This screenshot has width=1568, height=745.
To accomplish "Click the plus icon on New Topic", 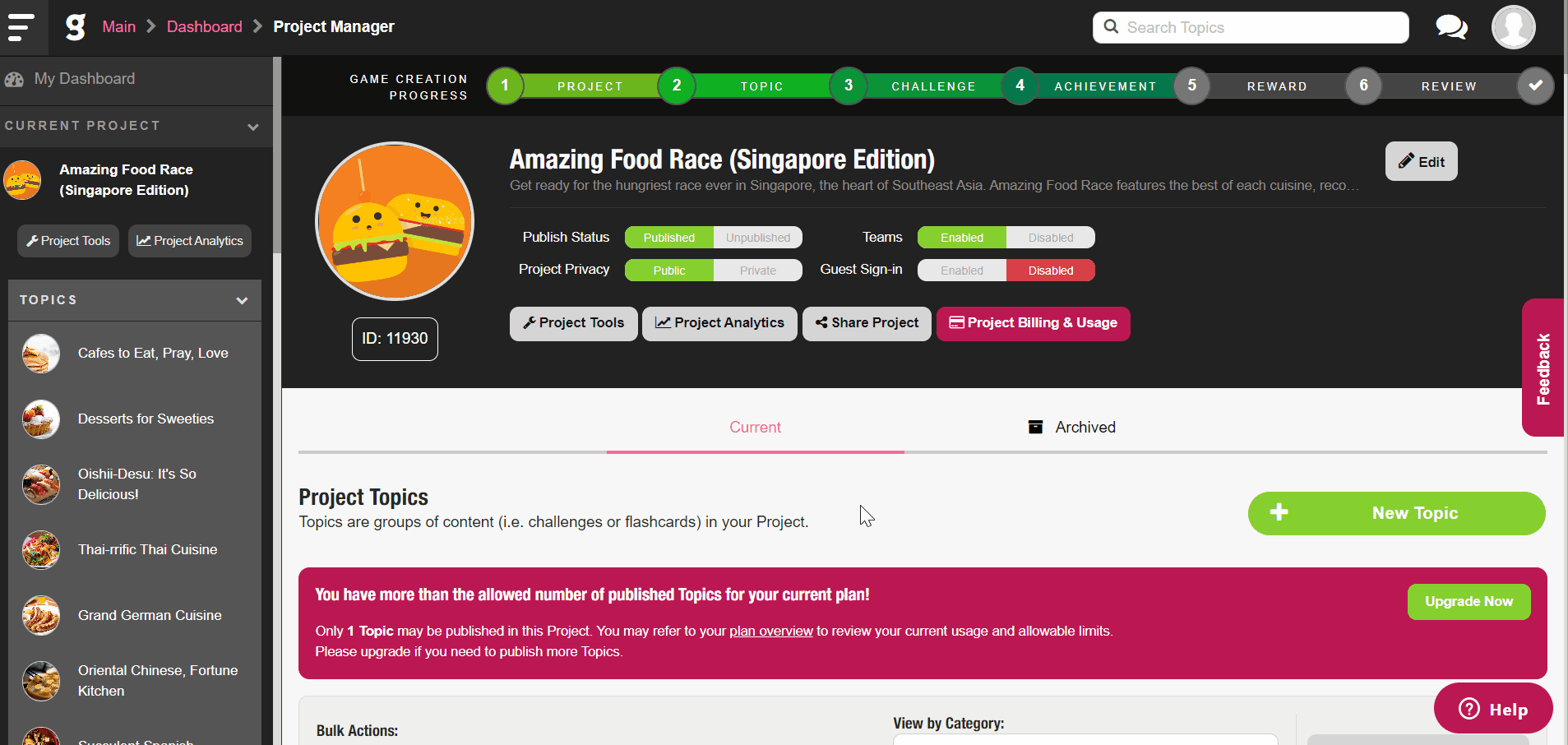I will click(x=1279, y=512).
